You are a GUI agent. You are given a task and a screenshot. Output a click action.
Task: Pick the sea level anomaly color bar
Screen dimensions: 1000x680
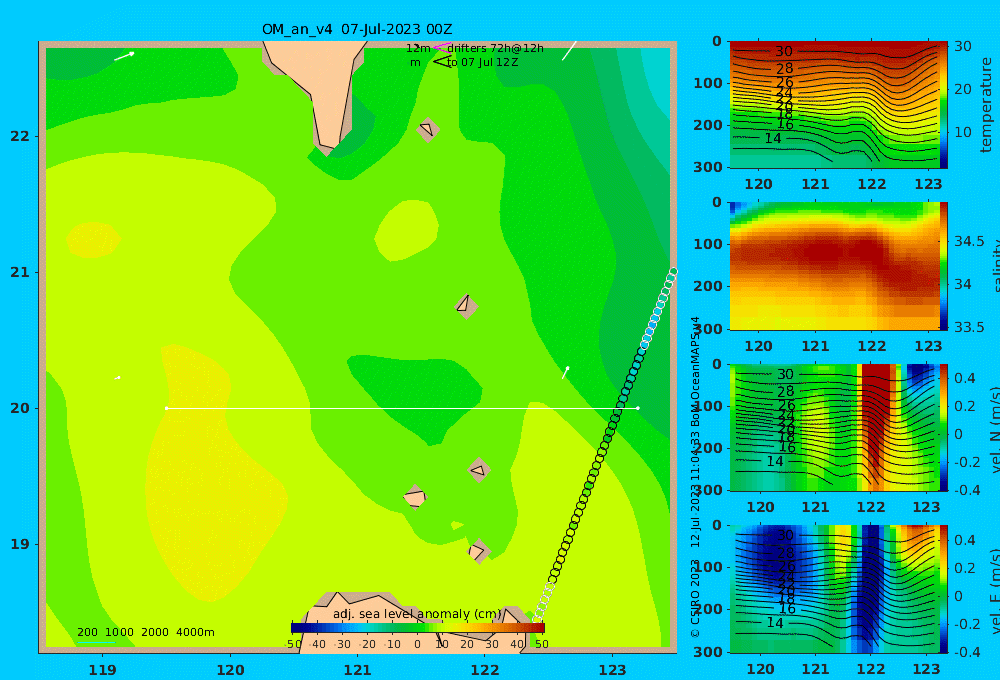pos(418,628)
